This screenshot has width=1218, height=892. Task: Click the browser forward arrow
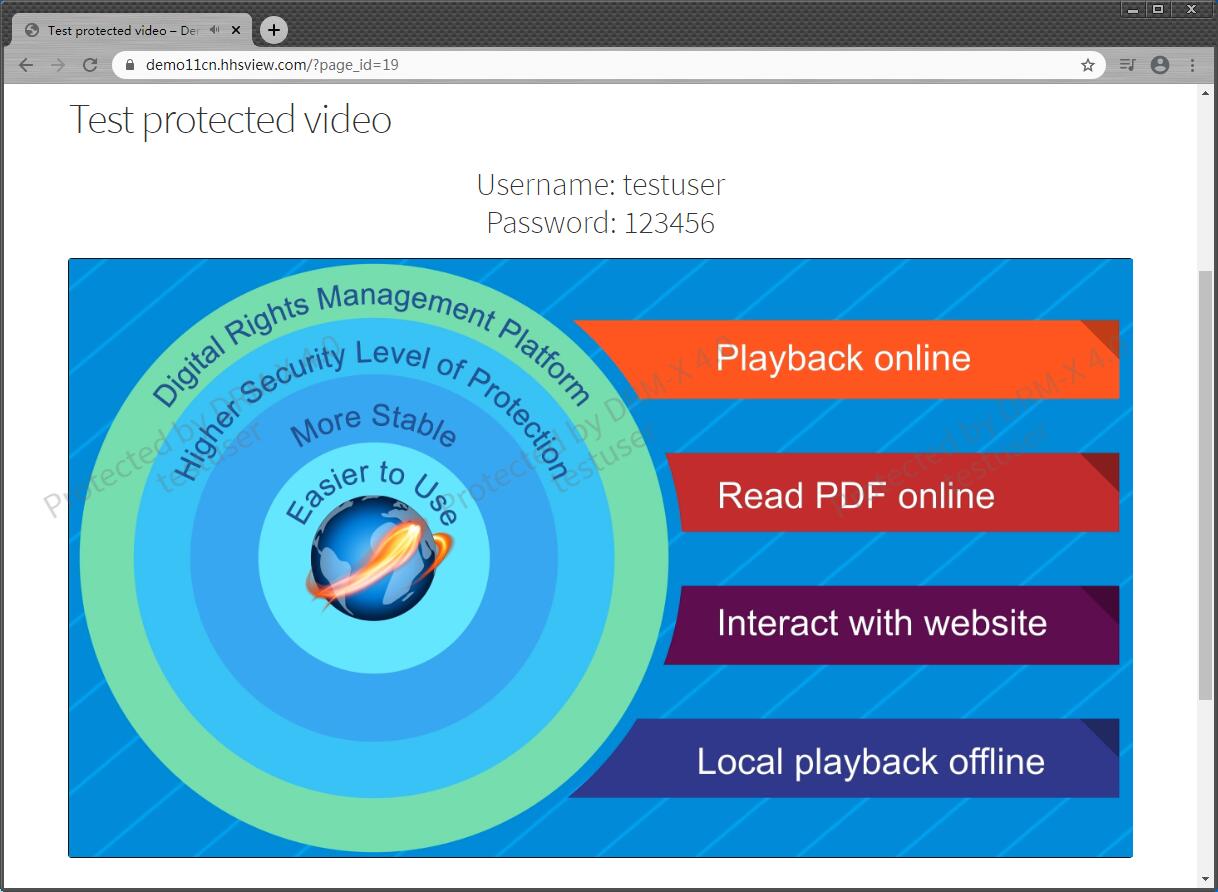point(58,65)
